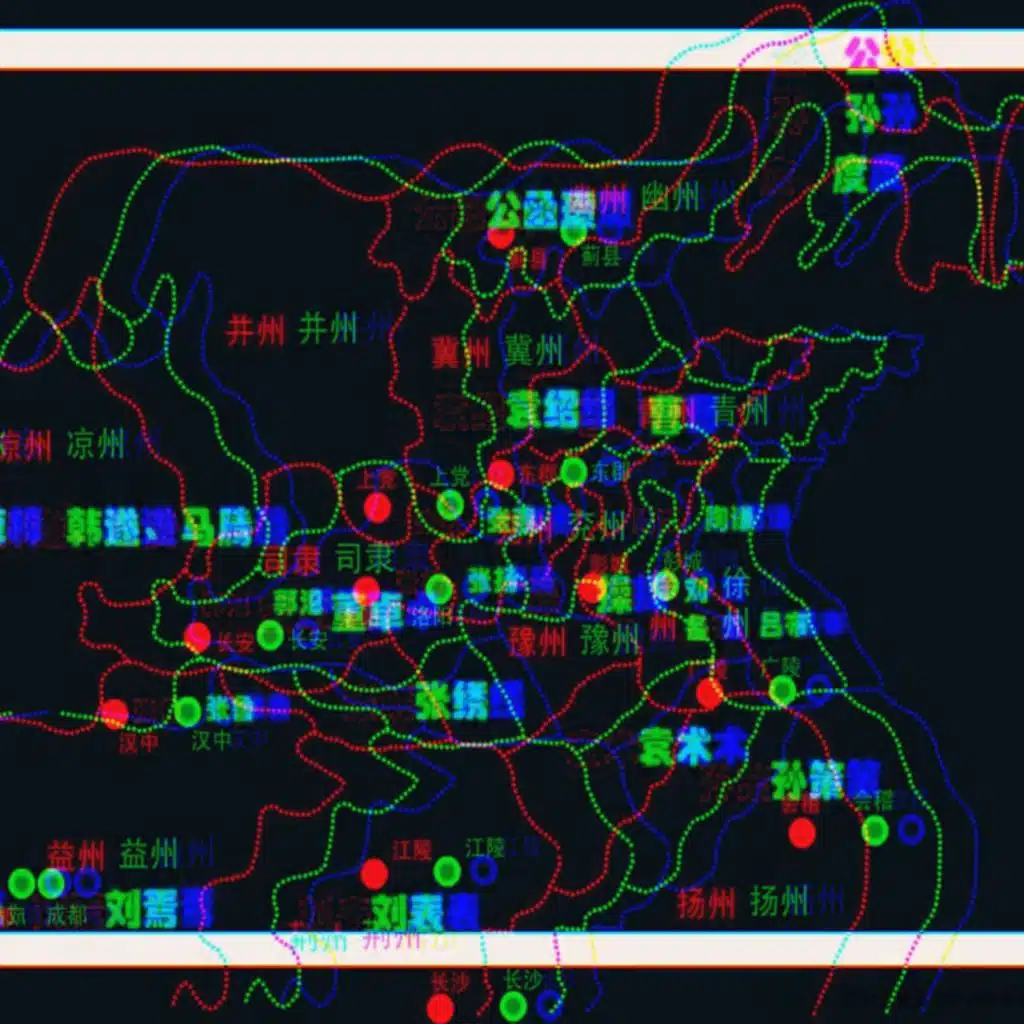Select the green 会稽 city marker

click(x=875, y=830)
